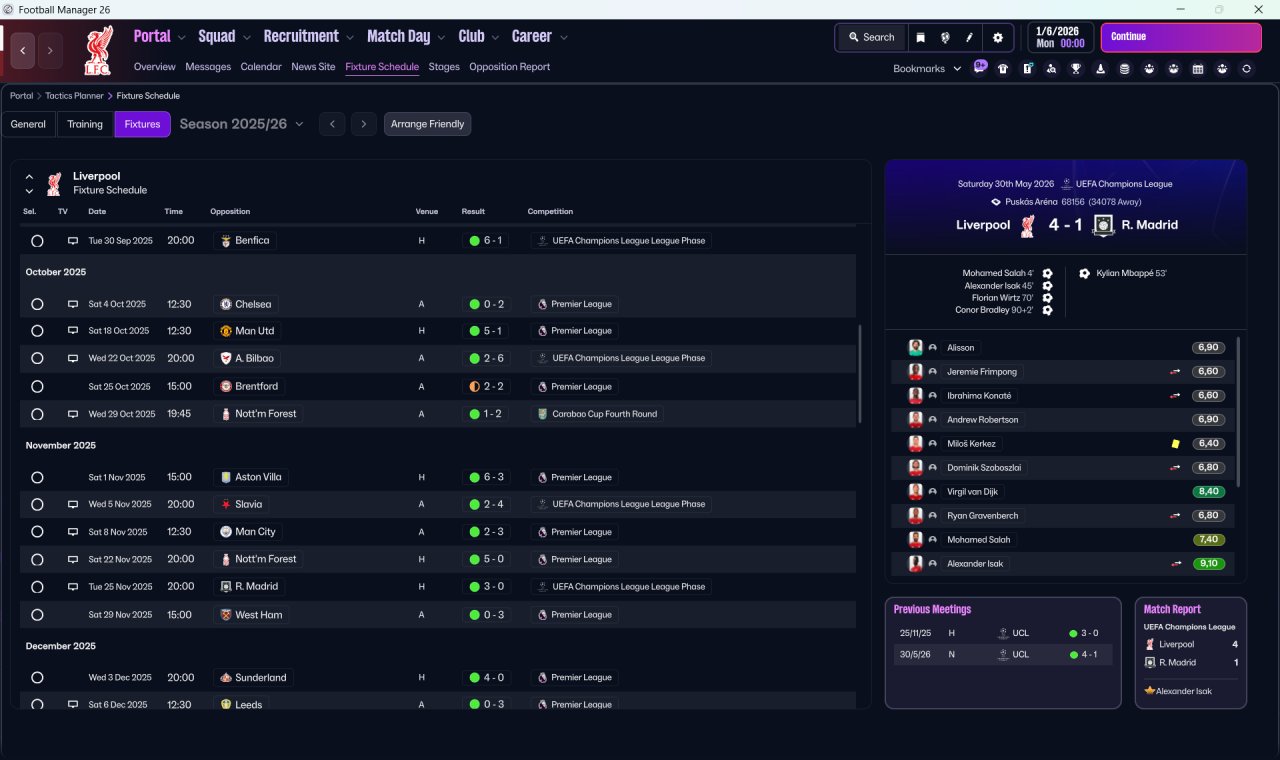Click the Continue button

coord(1181,37)
